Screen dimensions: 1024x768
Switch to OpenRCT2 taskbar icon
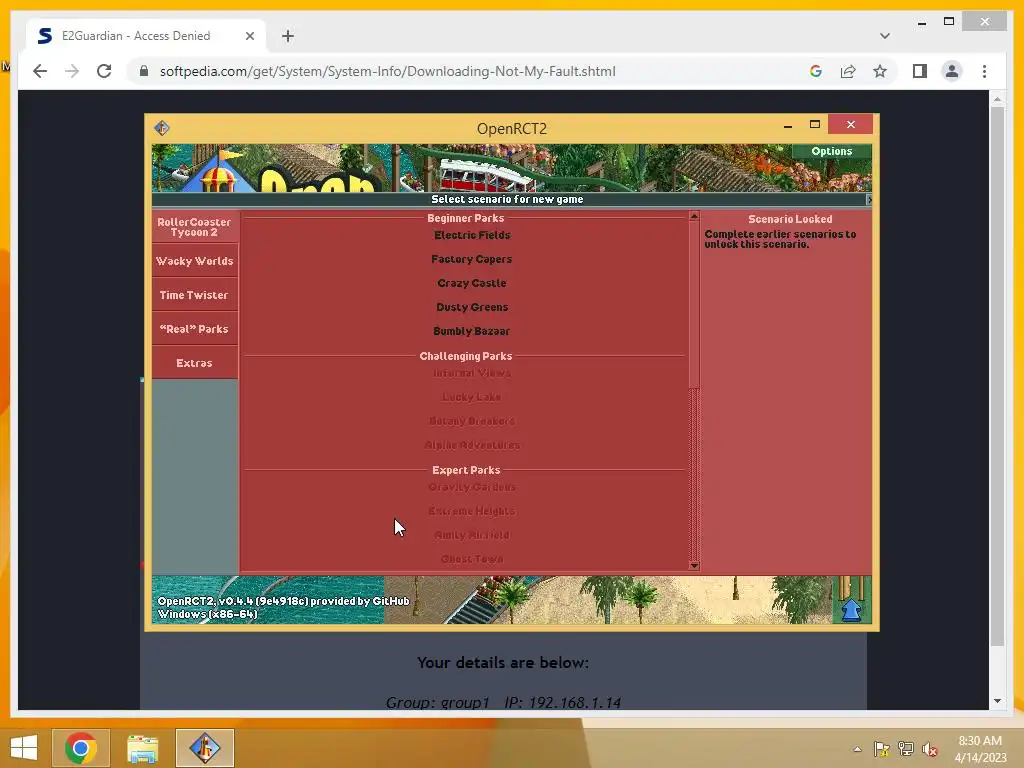tap(204, 748)
